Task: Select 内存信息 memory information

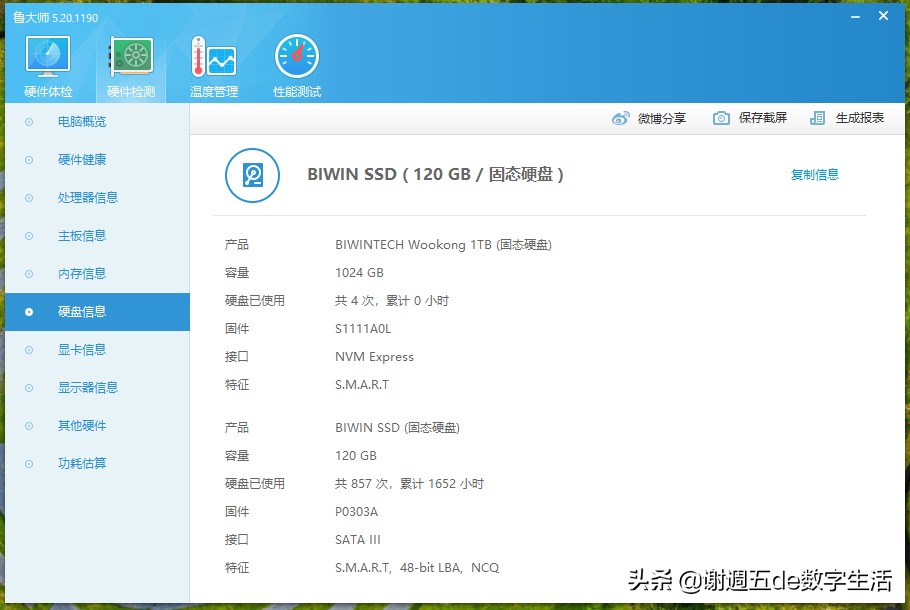Action: click(x=80, y=273)
